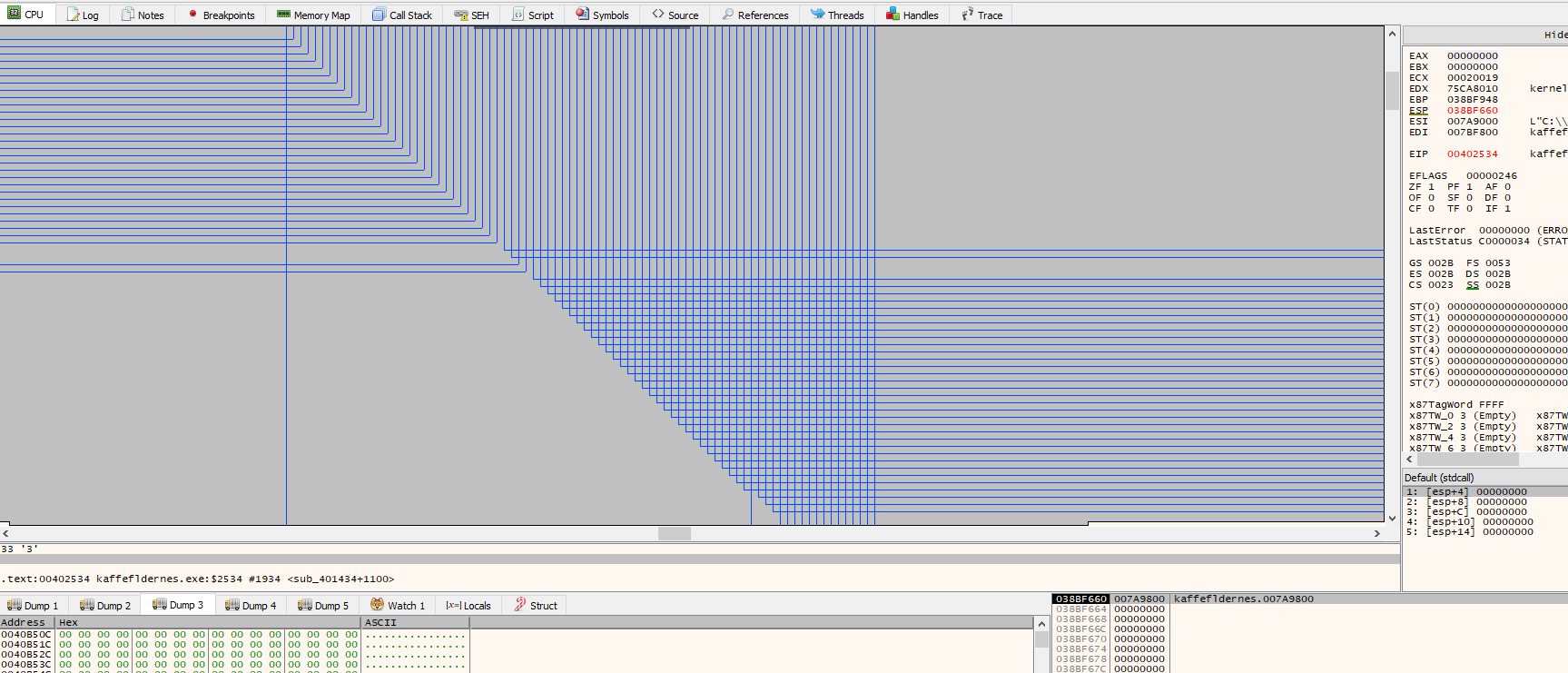Toggle the TF flag value

(1470, 209)
